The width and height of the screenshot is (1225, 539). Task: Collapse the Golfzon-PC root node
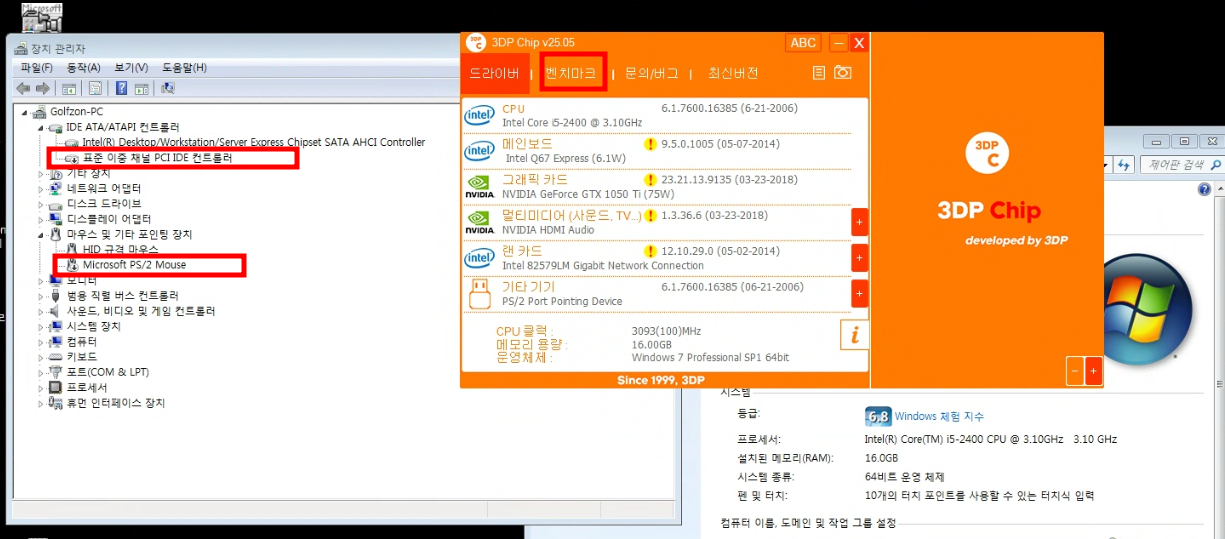click(x=25, y=112)
